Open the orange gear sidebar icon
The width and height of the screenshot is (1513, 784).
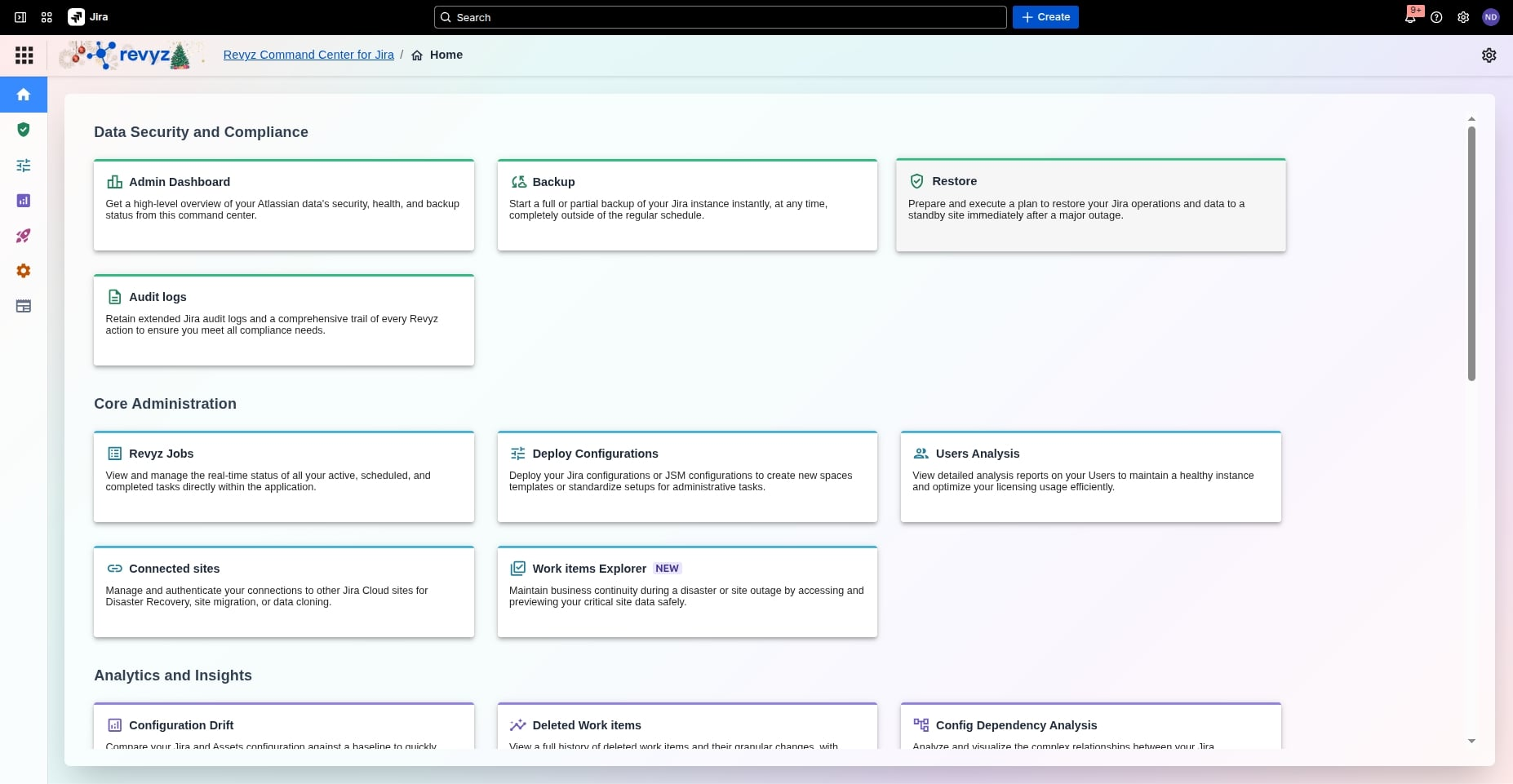pyautogui.click(x=24, y=271)
